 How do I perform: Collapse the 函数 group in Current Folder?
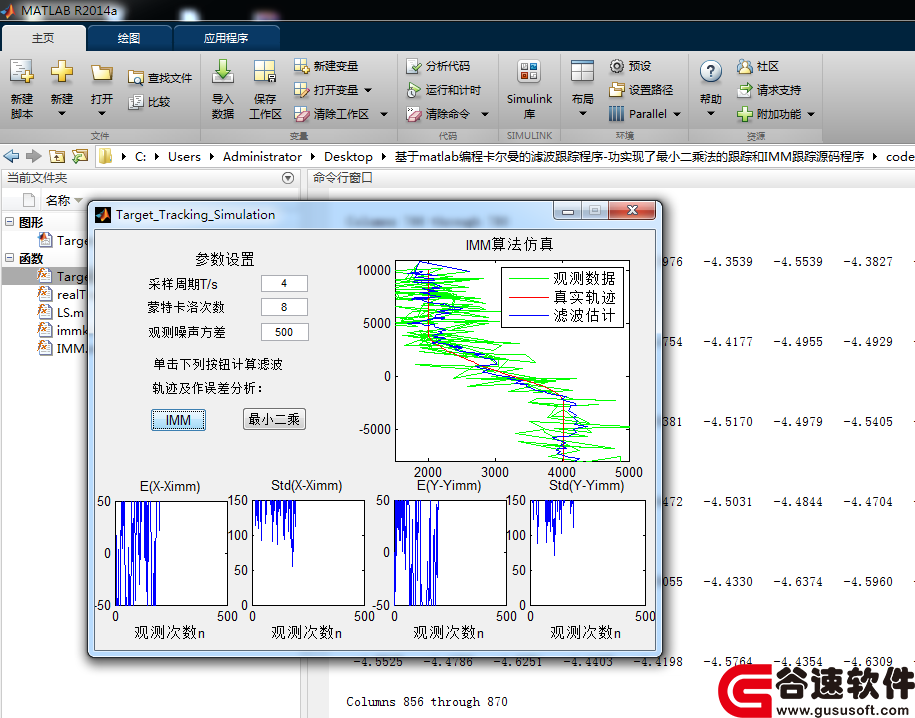pyautogui.click(x=9, y=257)
